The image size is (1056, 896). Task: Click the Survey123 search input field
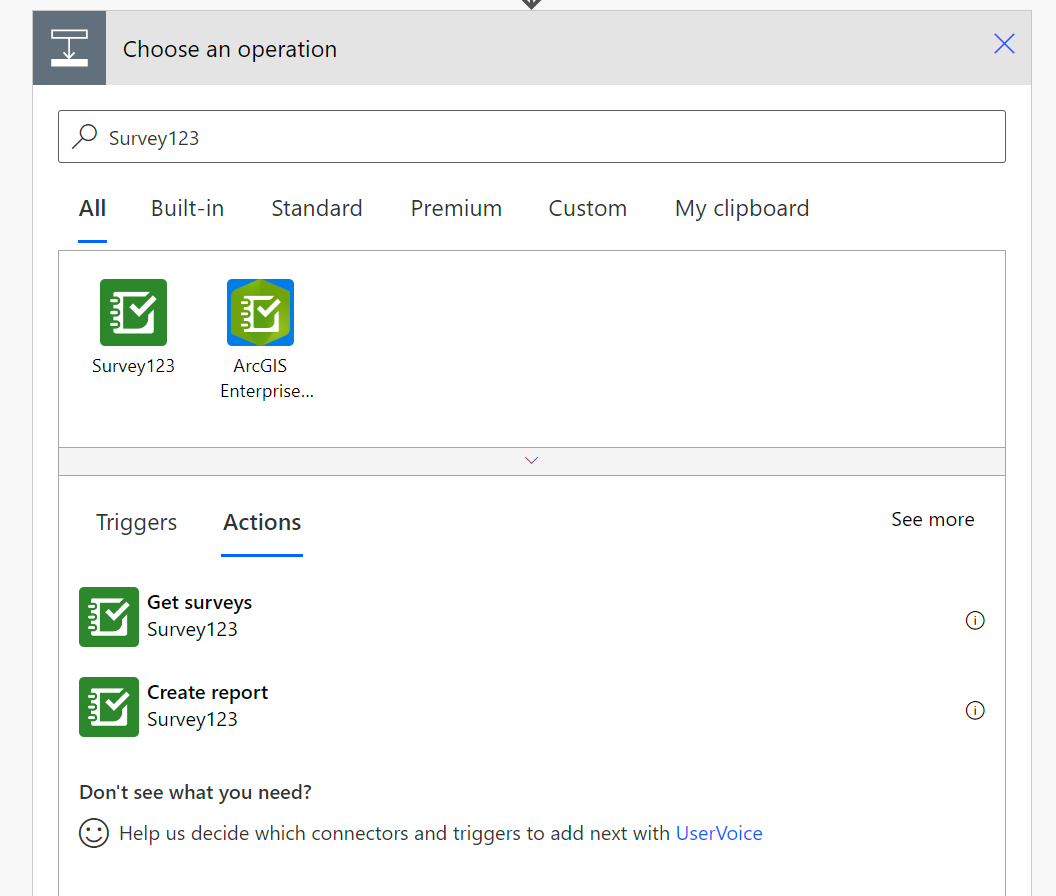(x=550, y=137)
